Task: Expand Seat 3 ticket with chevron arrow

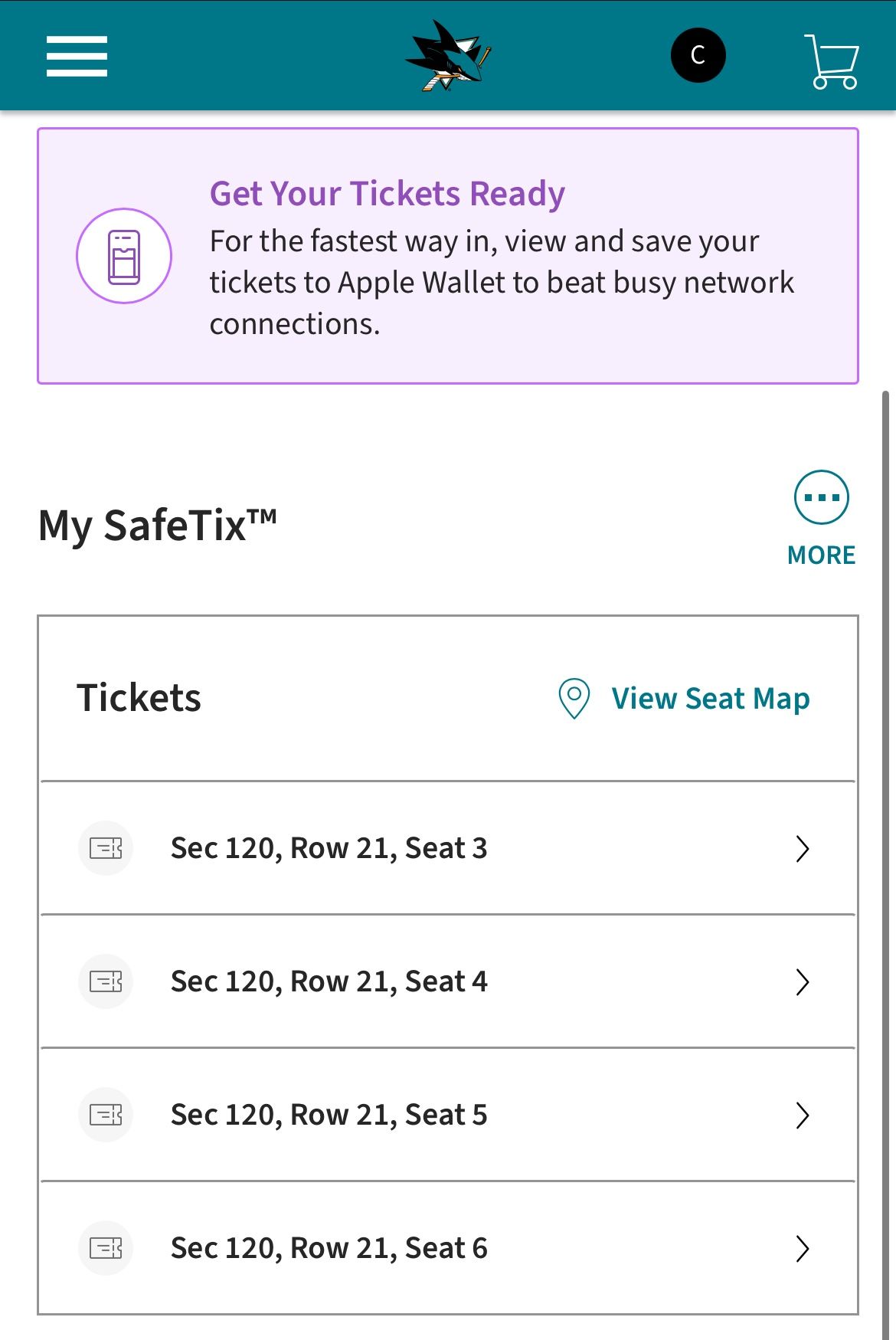Action: 802,849
